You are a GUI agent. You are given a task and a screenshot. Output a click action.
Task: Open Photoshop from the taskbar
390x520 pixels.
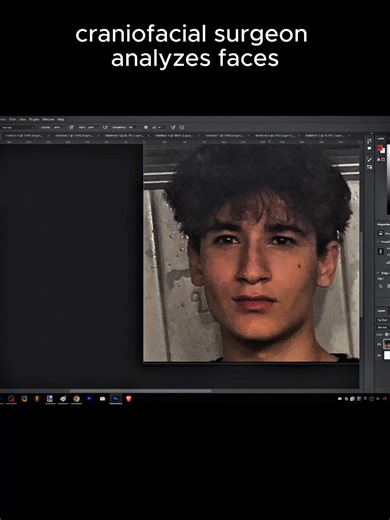pos(116,399)
